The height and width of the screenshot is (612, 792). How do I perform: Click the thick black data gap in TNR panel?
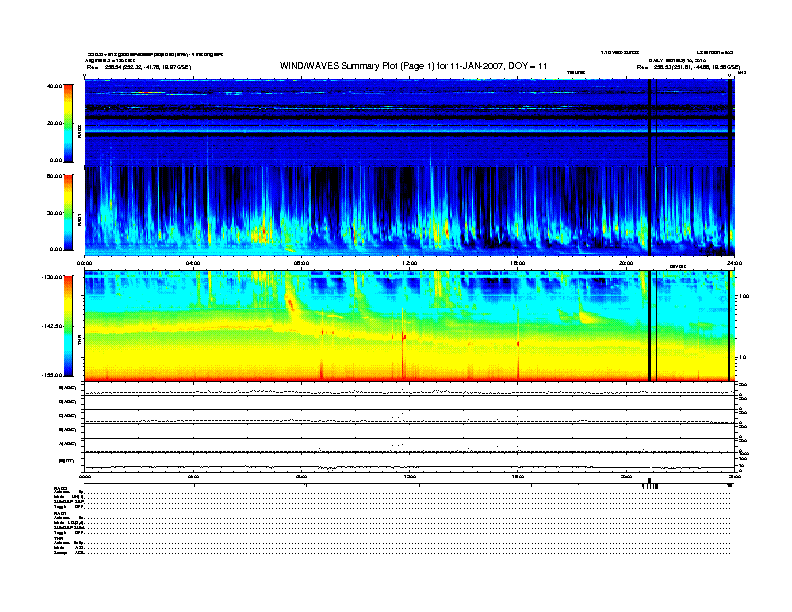(x=650, y=326)
